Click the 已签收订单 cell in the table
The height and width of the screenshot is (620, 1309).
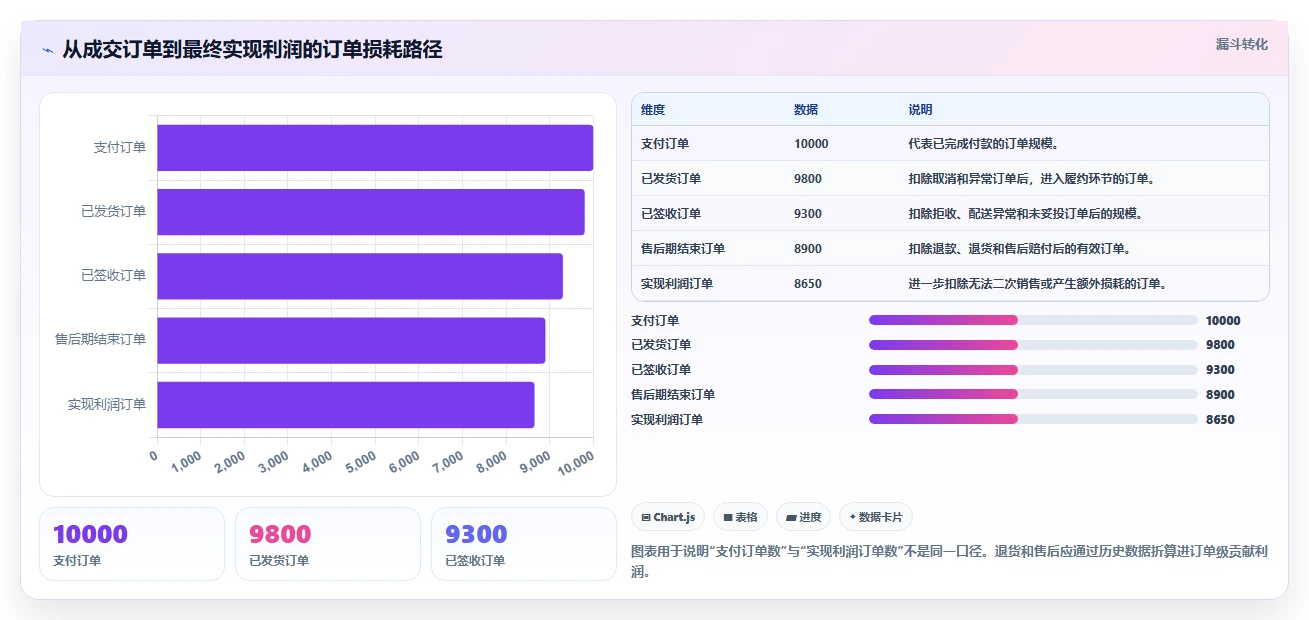coord(671,213)
